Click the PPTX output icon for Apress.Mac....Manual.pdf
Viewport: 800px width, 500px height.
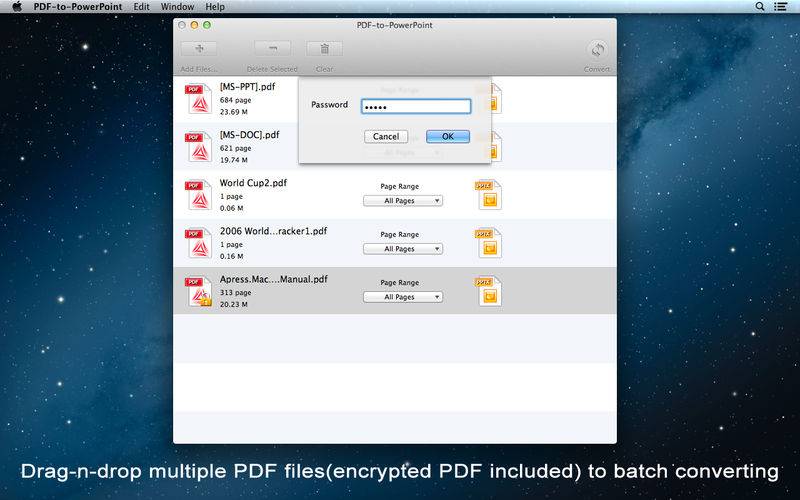point(489,291)
